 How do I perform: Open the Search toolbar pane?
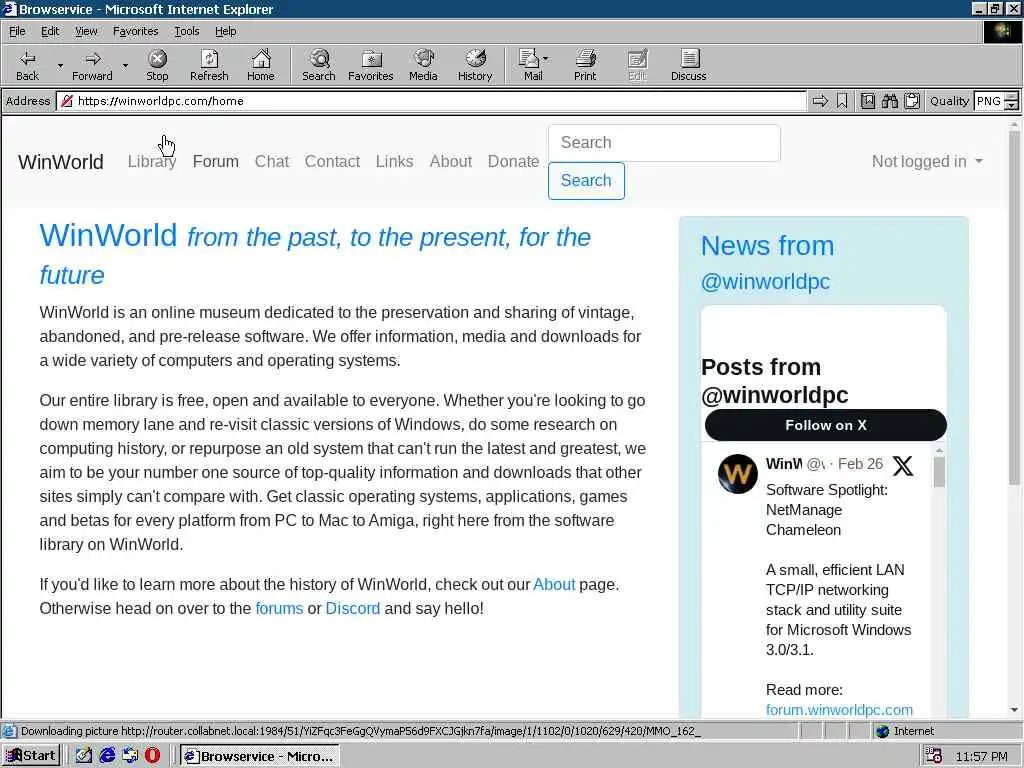[319, 65]
